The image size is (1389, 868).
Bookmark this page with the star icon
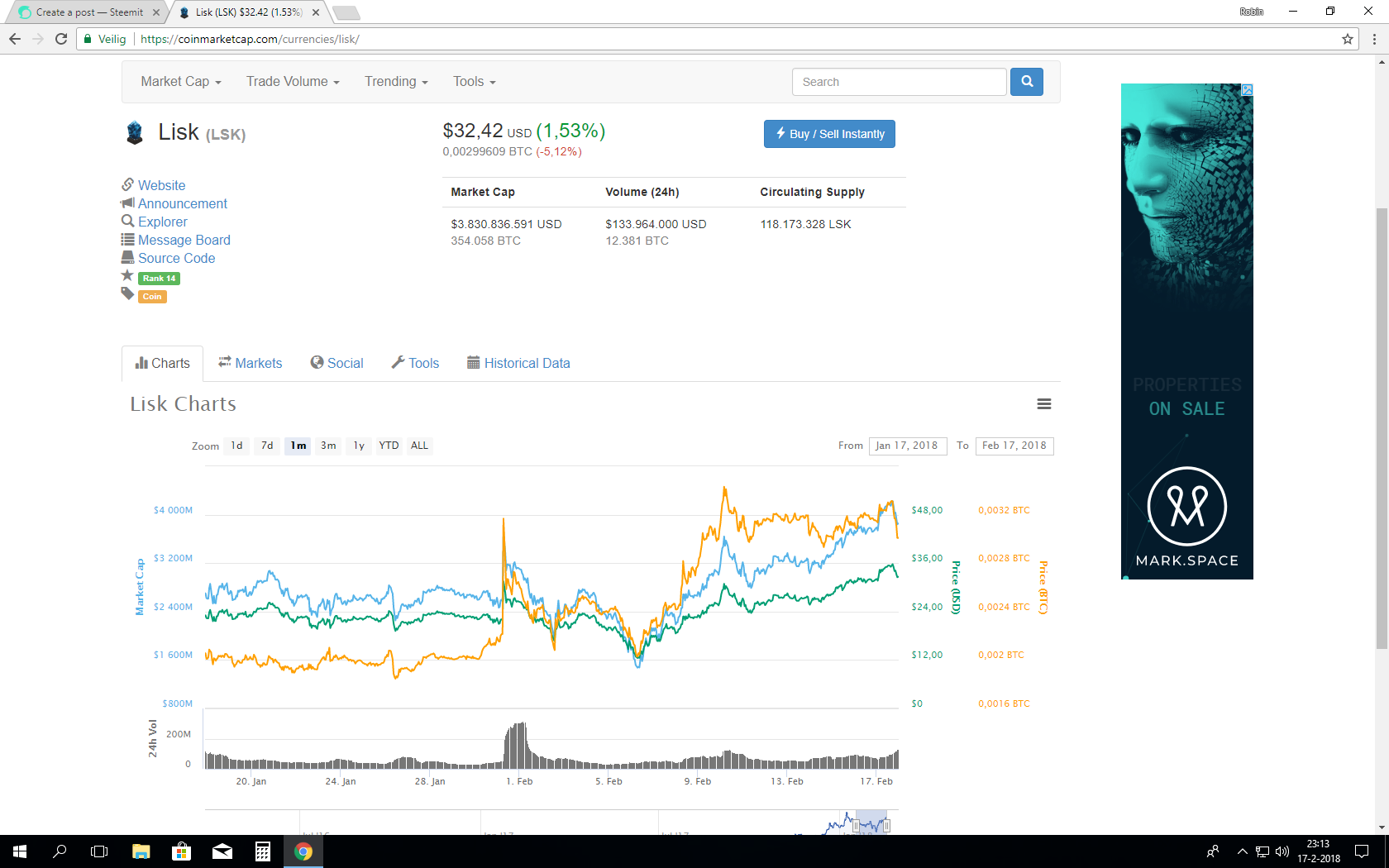point(1348,39)
